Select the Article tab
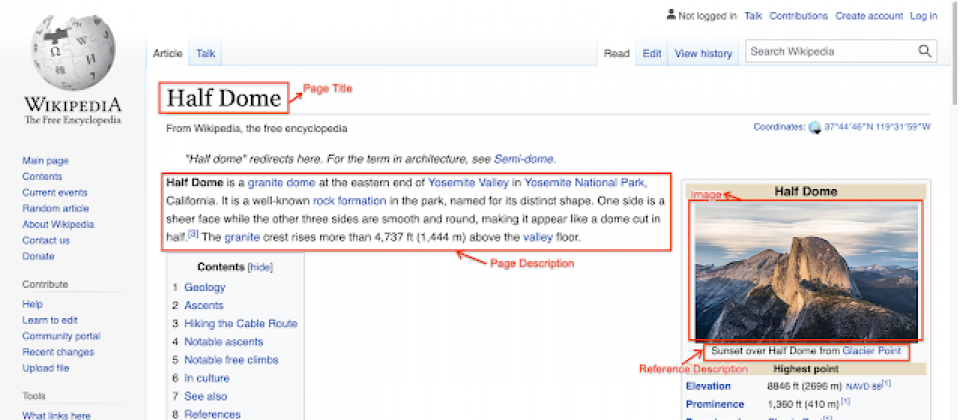960x420 pixels. pos(168,53)
